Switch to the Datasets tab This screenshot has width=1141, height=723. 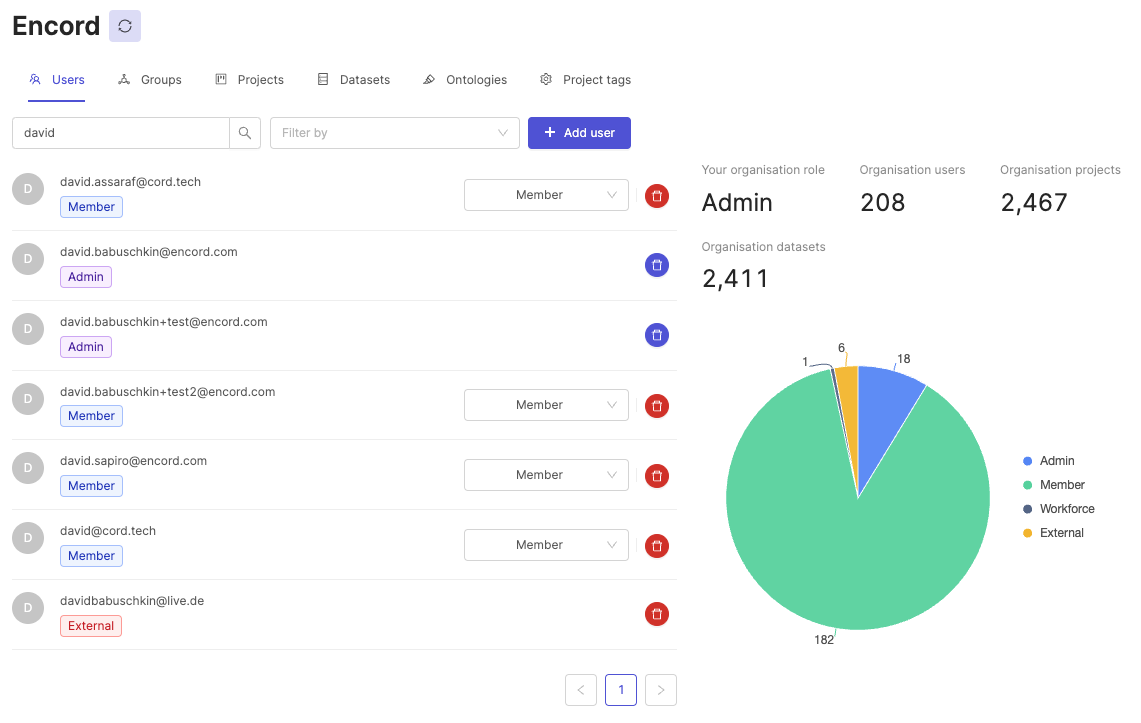click(x=354, y=80)
